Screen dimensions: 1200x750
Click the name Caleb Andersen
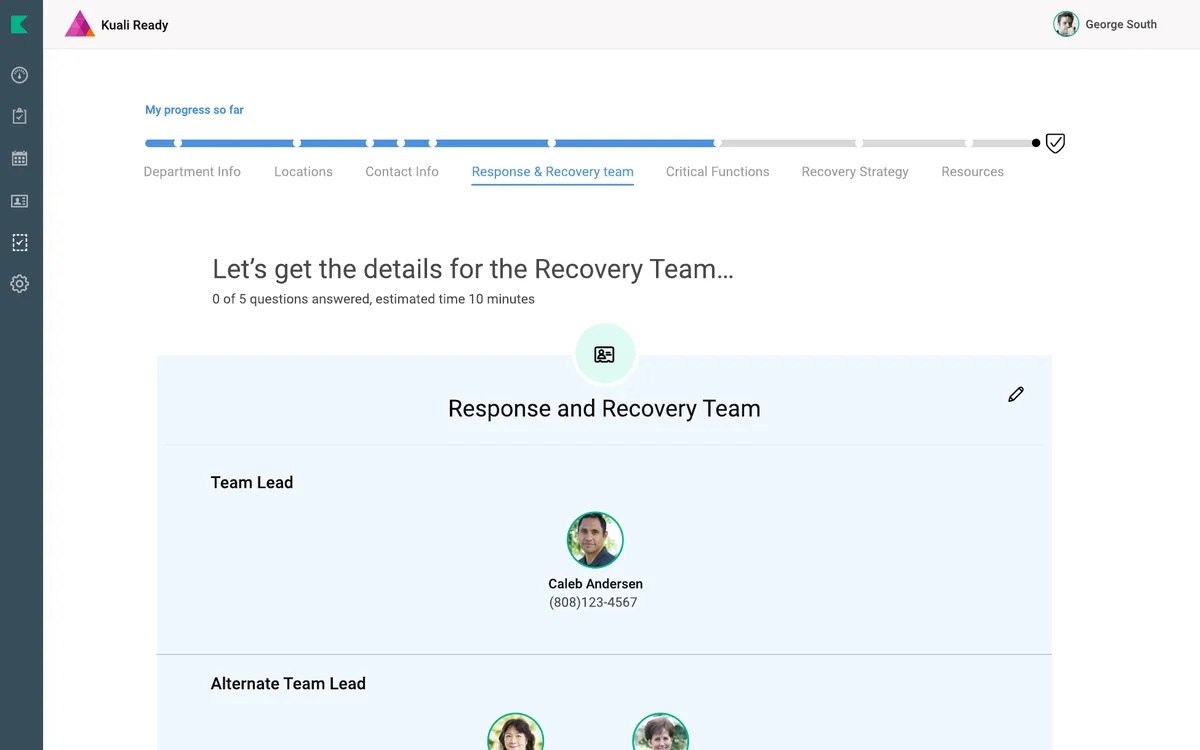pyautogui.click(x=595, y=584)
